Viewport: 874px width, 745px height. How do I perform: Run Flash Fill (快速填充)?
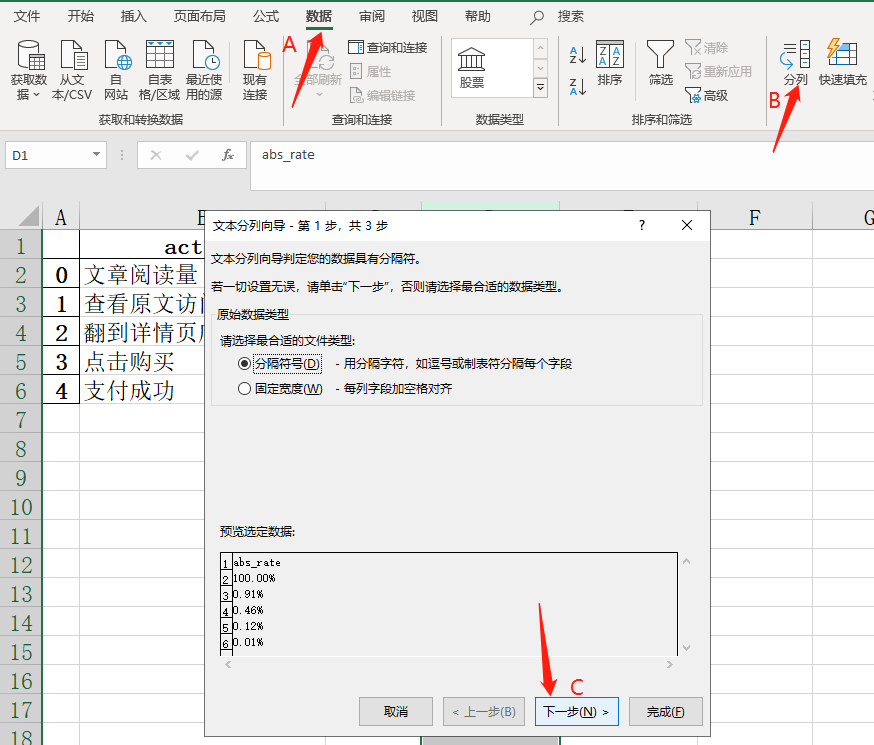click(843, 62)
